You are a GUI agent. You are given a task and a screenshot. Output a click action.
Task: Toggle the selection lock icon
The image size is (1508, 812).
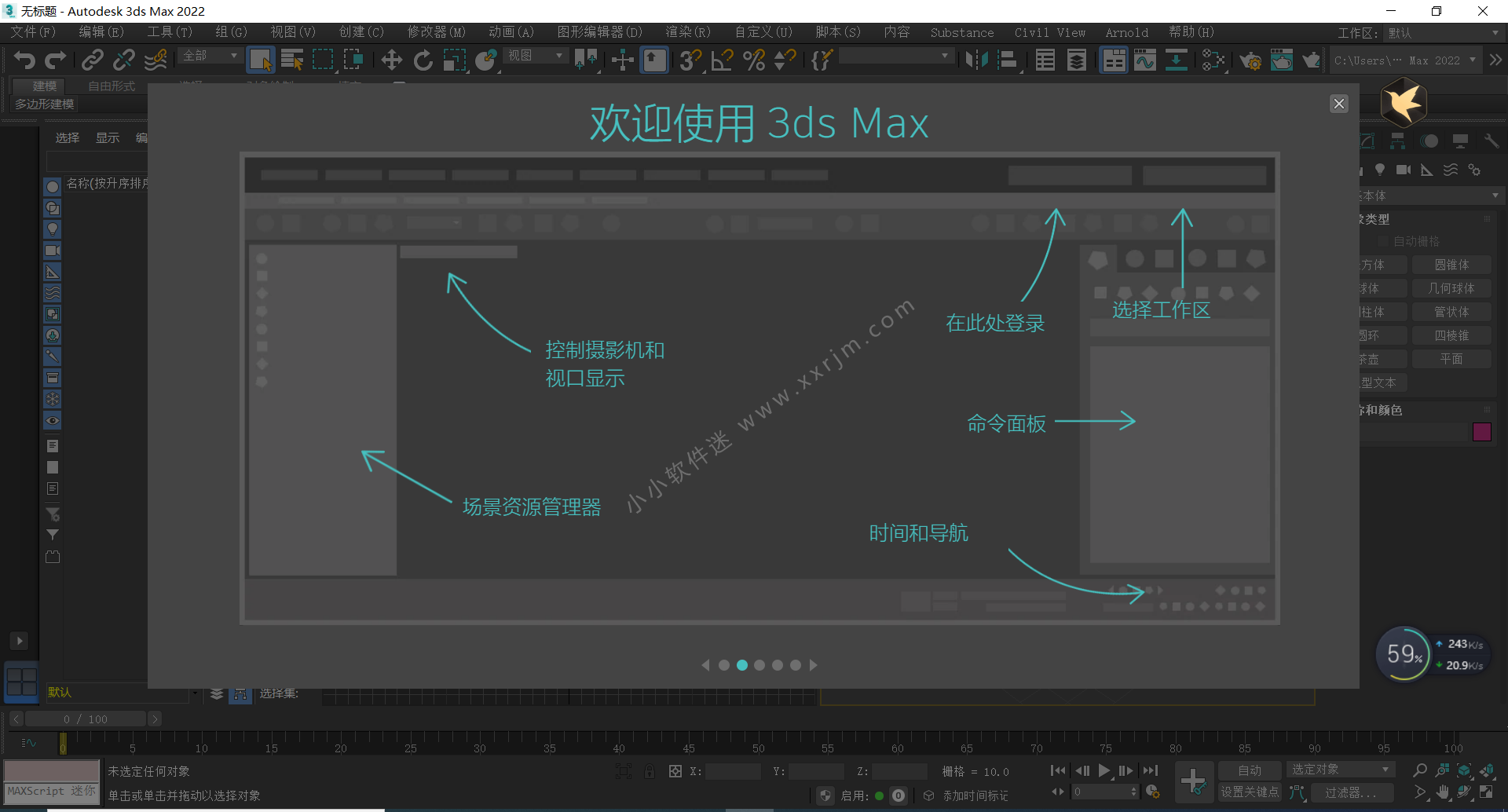[650, 771]
